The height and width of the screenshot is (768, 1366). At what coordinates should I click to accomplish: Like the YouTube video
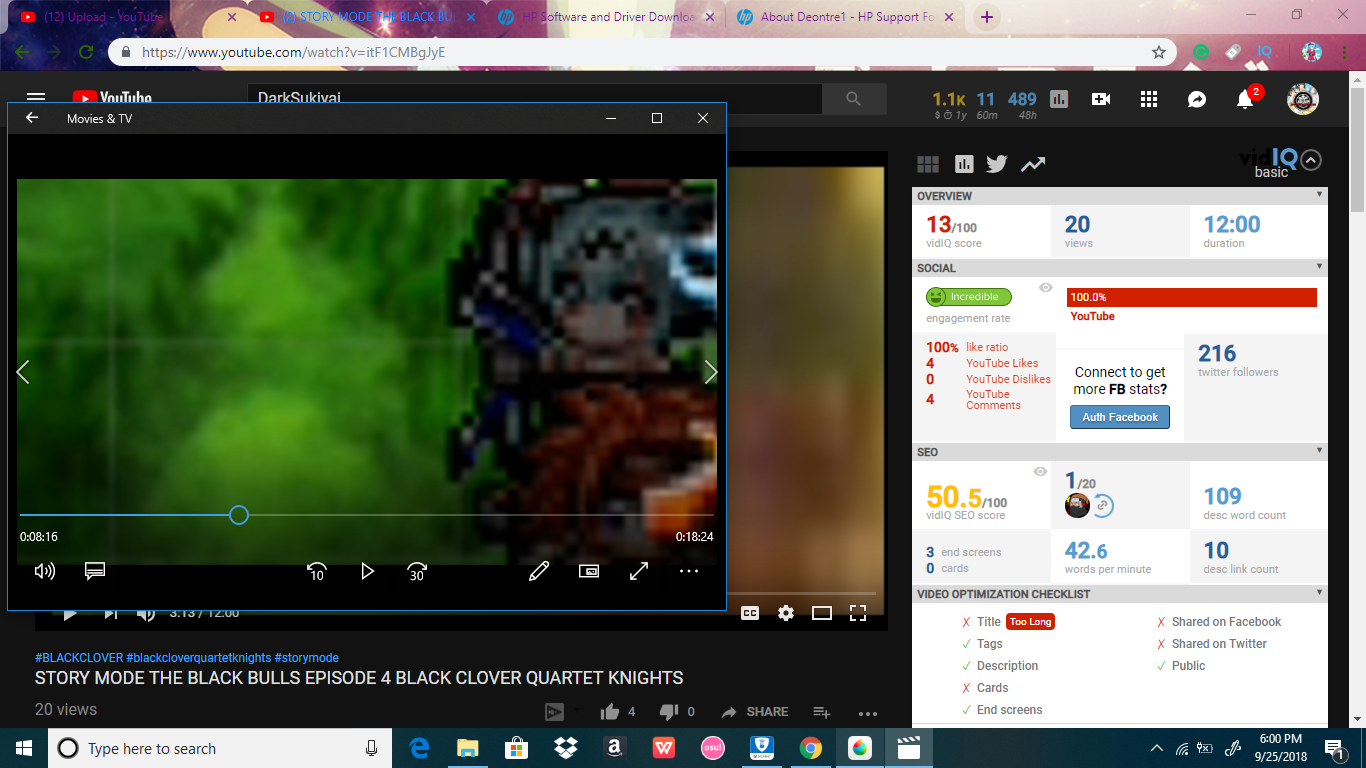point(610,712)
